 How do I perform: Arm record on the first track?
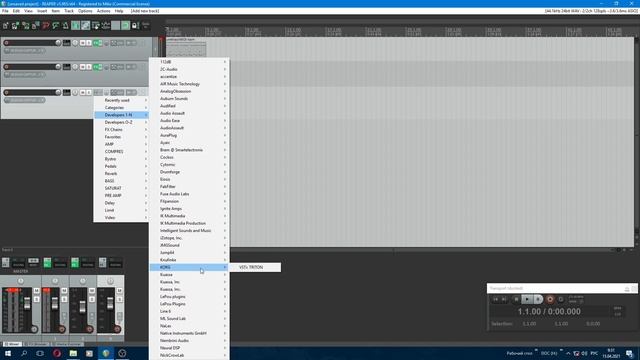6,42
